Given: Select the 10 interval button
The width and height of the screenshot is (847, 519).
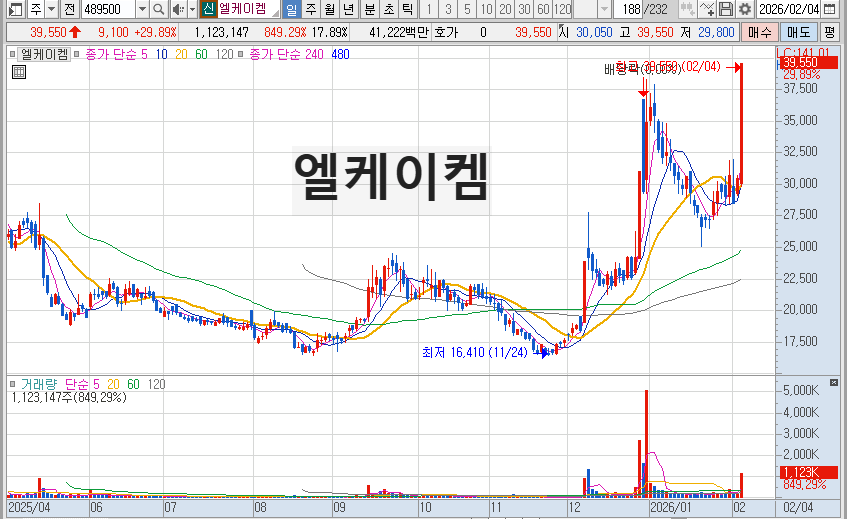Looking at the screenshot, I should coord(486,9).
